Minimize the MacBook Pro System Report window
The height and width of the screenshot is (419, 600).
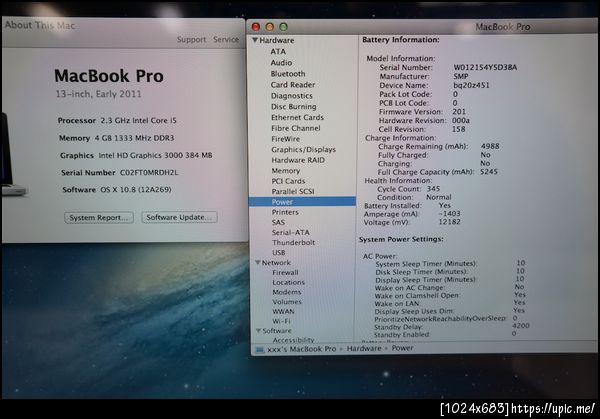(x=269, y=26)
